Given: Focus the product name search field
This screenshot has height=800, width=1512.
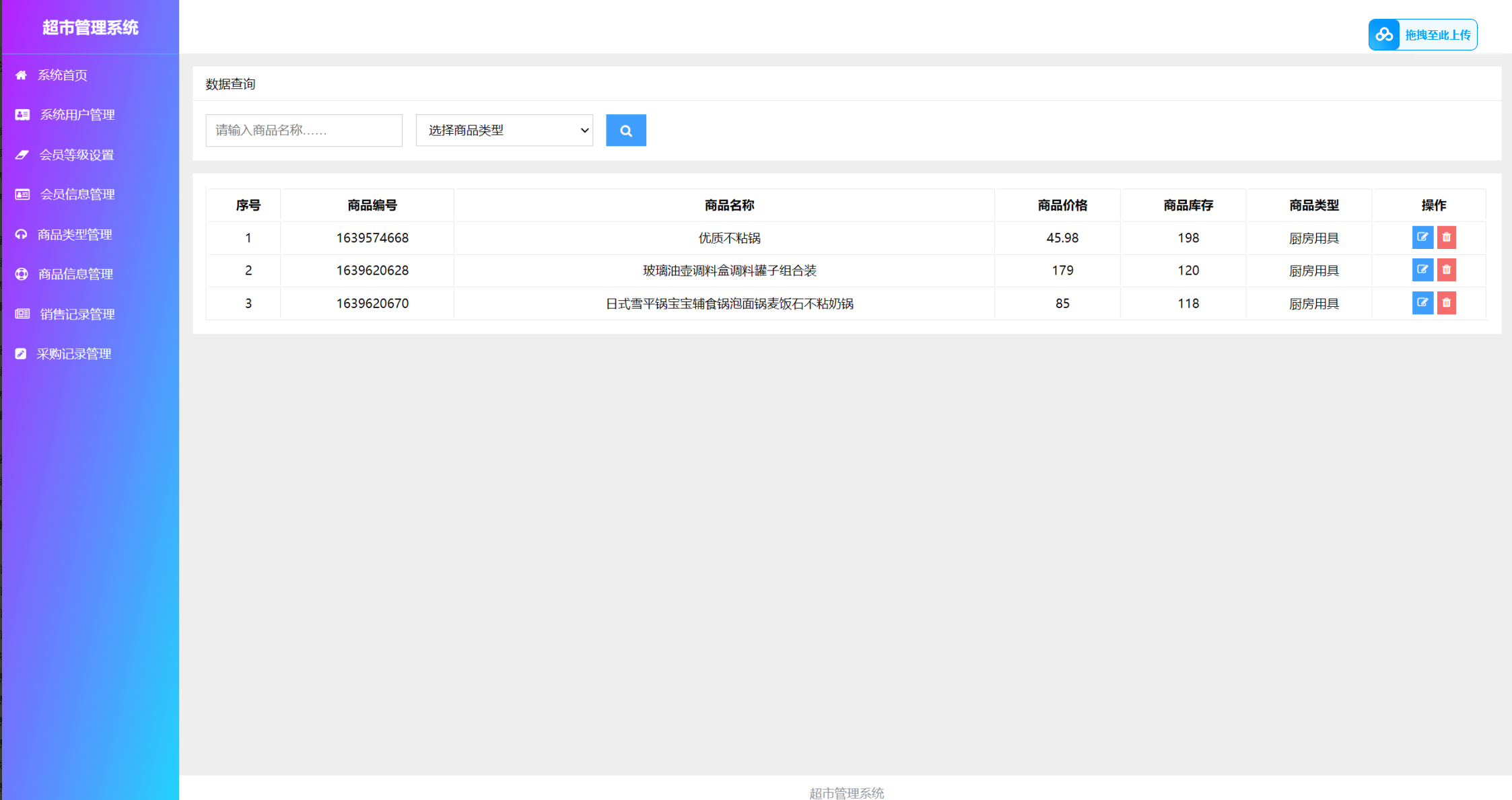Looking at the screenshot, I should 304,131.
